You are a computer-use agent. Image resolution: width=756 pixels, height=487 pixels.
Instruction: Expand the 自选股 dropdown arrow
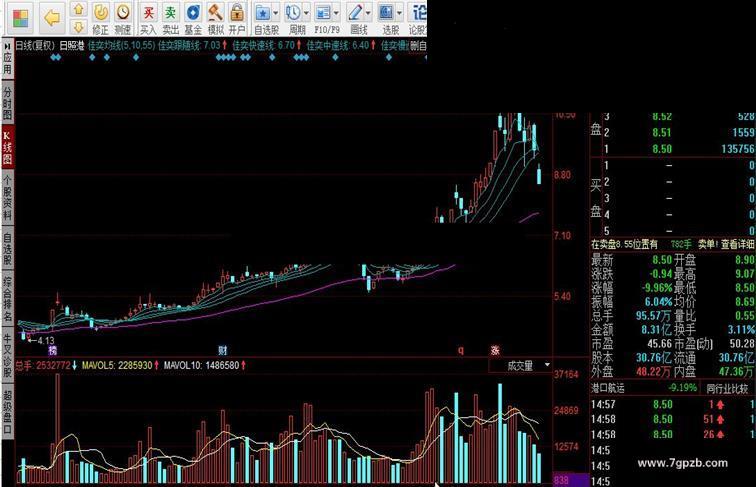pyautogui.click(x=276, y=13)
